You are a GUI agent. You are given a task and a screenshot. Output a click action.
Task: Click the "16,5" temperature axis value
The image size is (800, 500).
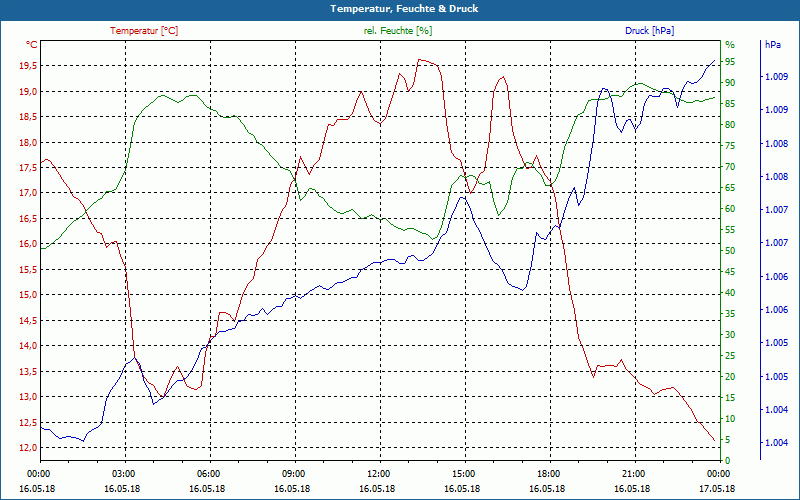click(x=28, y=218)
